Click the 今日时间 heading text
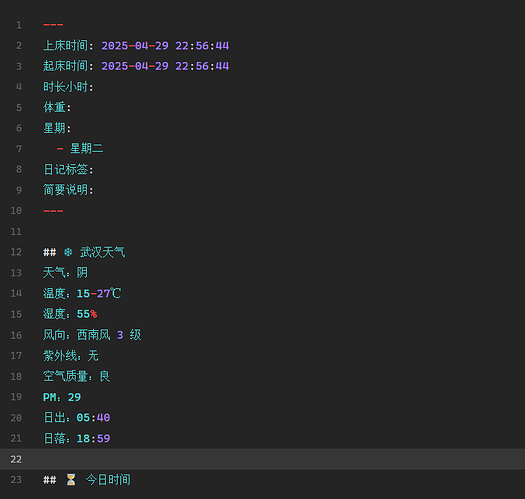The image size is (525, 499). click(108, 480)
